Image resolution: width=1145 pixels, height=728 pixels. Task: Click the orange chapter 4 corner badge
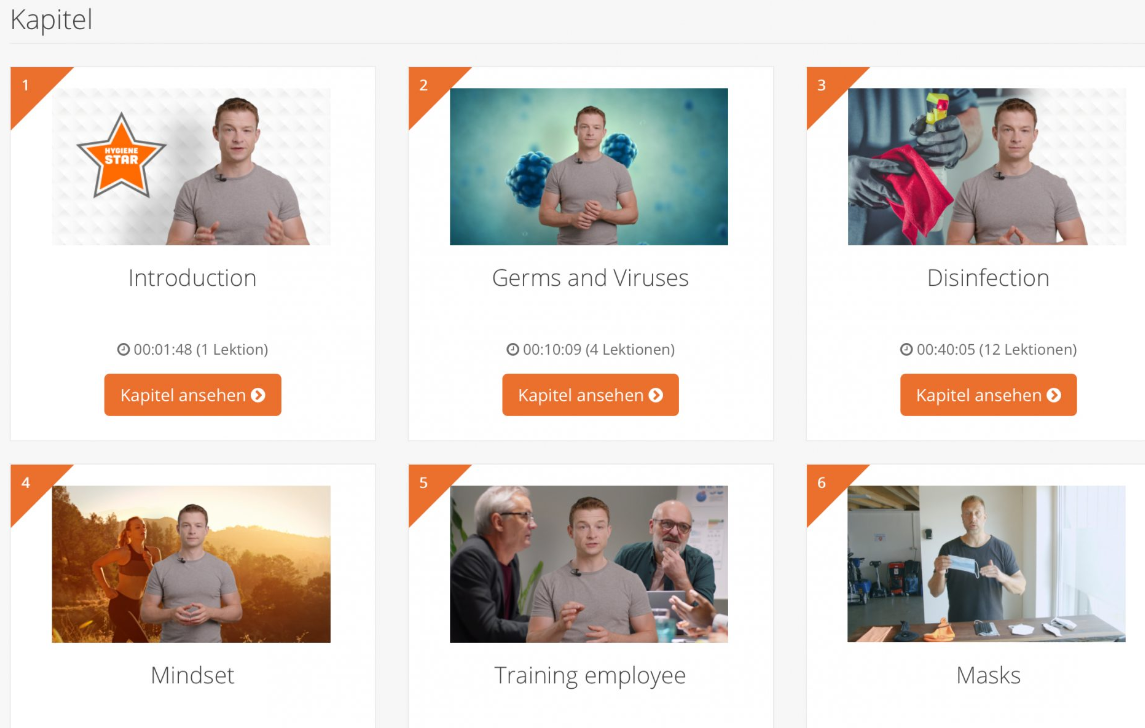point(31,486)
